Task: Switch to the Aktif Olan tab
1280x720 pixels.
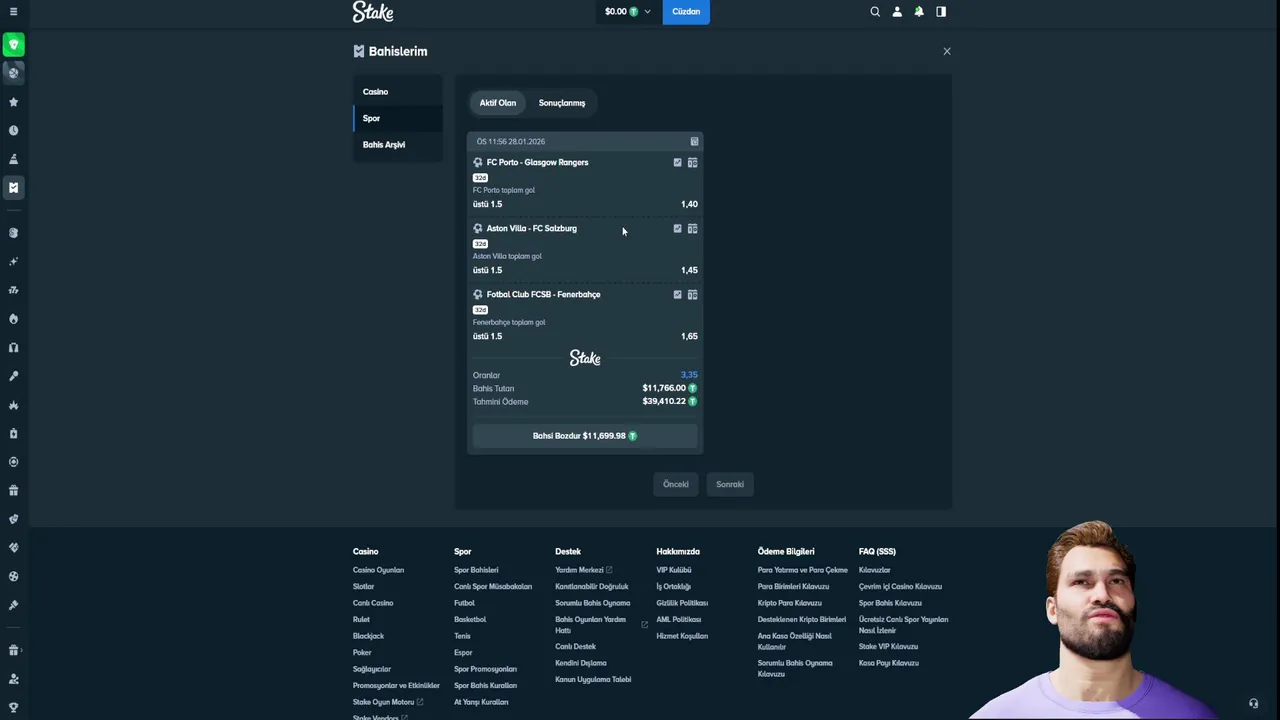Action: point(498,103)
